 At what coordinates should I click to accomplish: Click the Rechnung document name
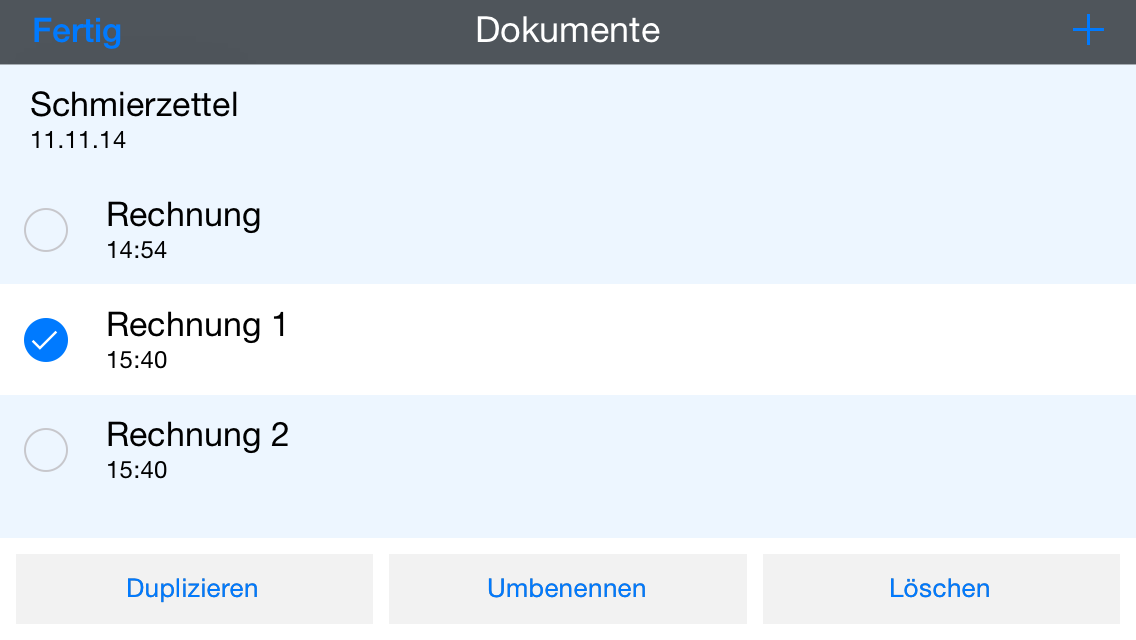pos(183,215)
